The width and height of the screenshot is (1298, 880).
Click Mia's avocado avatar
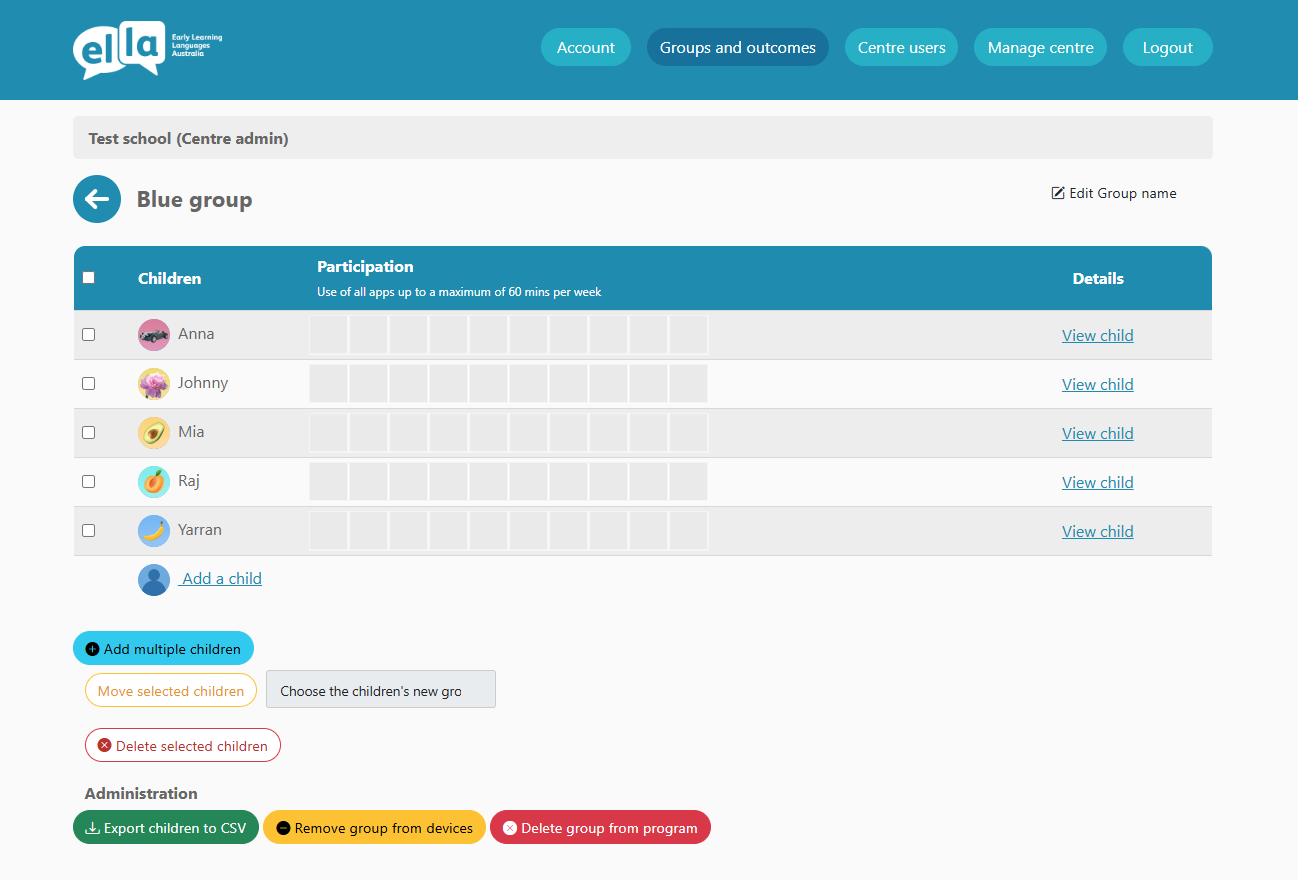pos(154,433)
